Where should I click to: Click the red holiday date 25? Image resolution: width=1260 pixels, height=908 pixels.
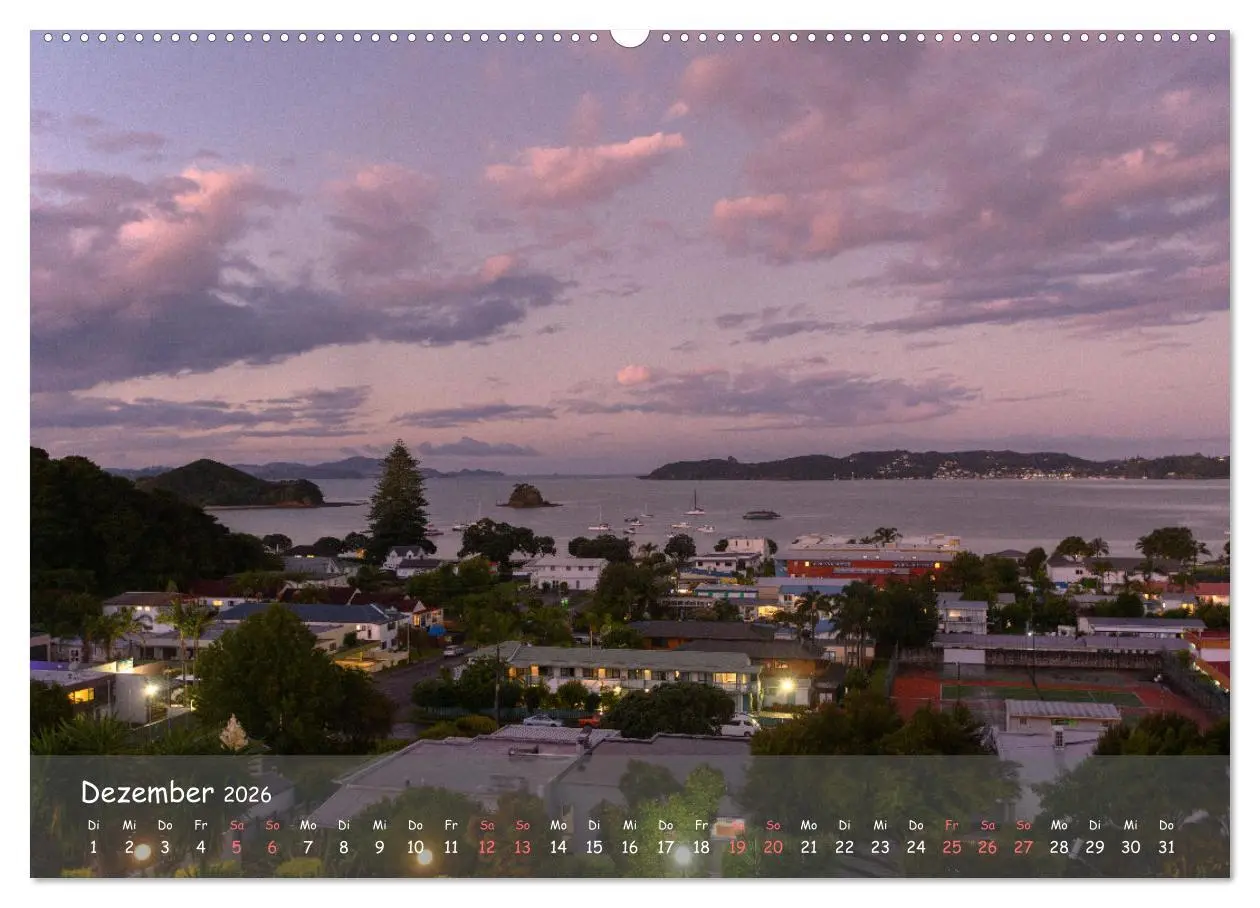(x=952, y=847)
